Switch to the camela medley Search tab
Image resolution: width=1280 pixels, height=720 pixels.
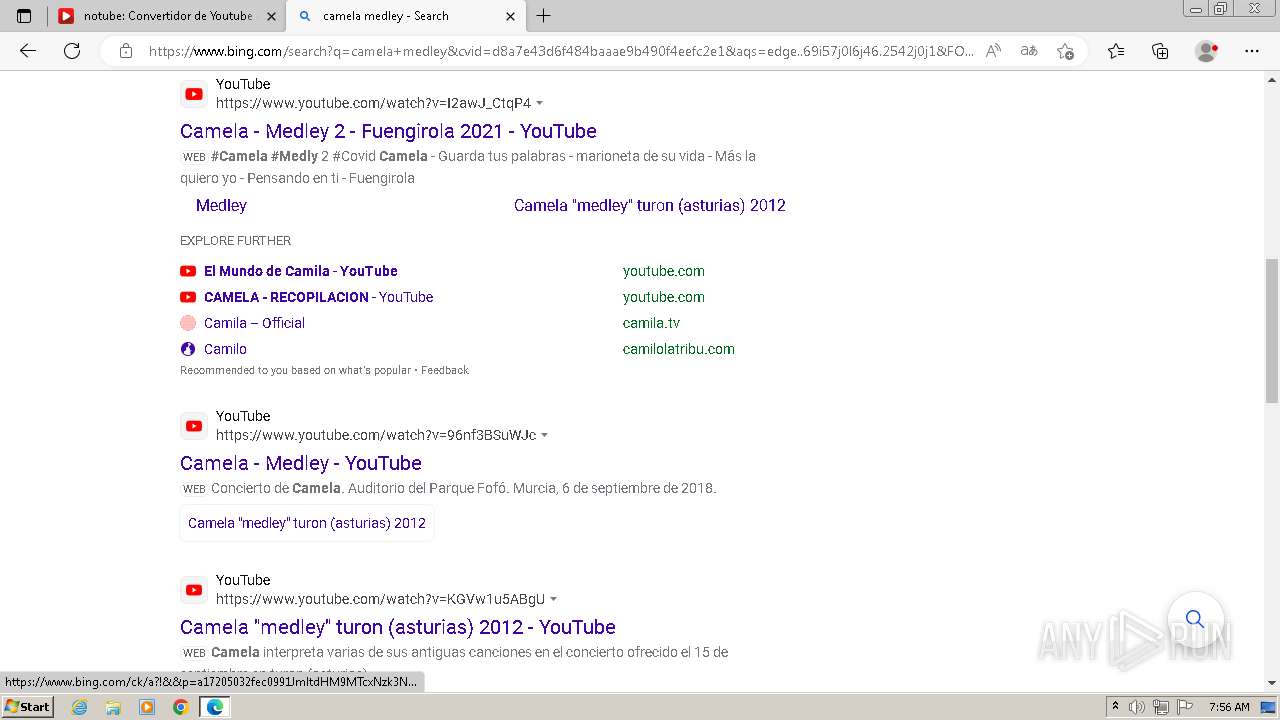406,16
